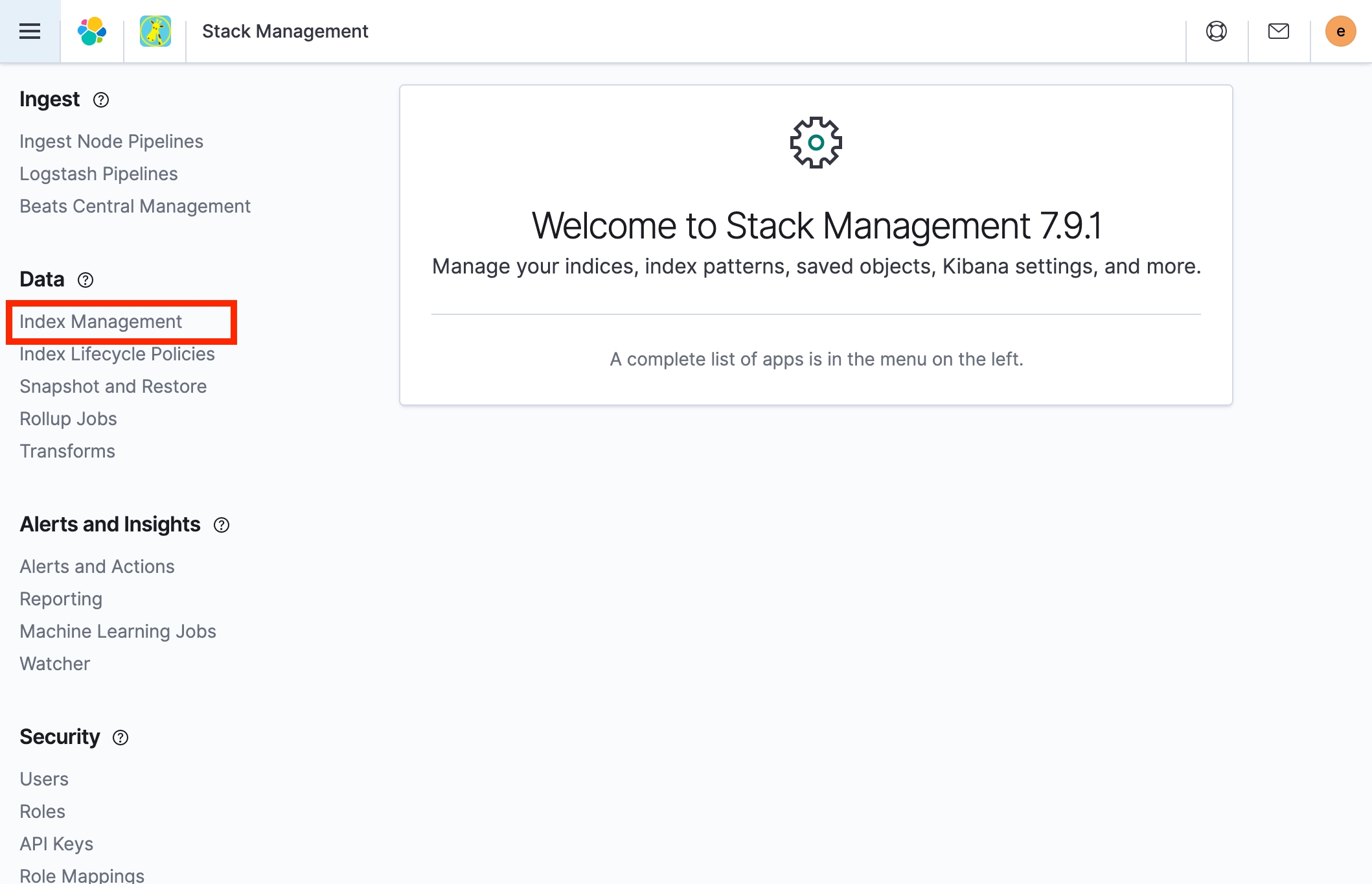
Task: Select Snapshot and Restore
Action: click(113, 386)
